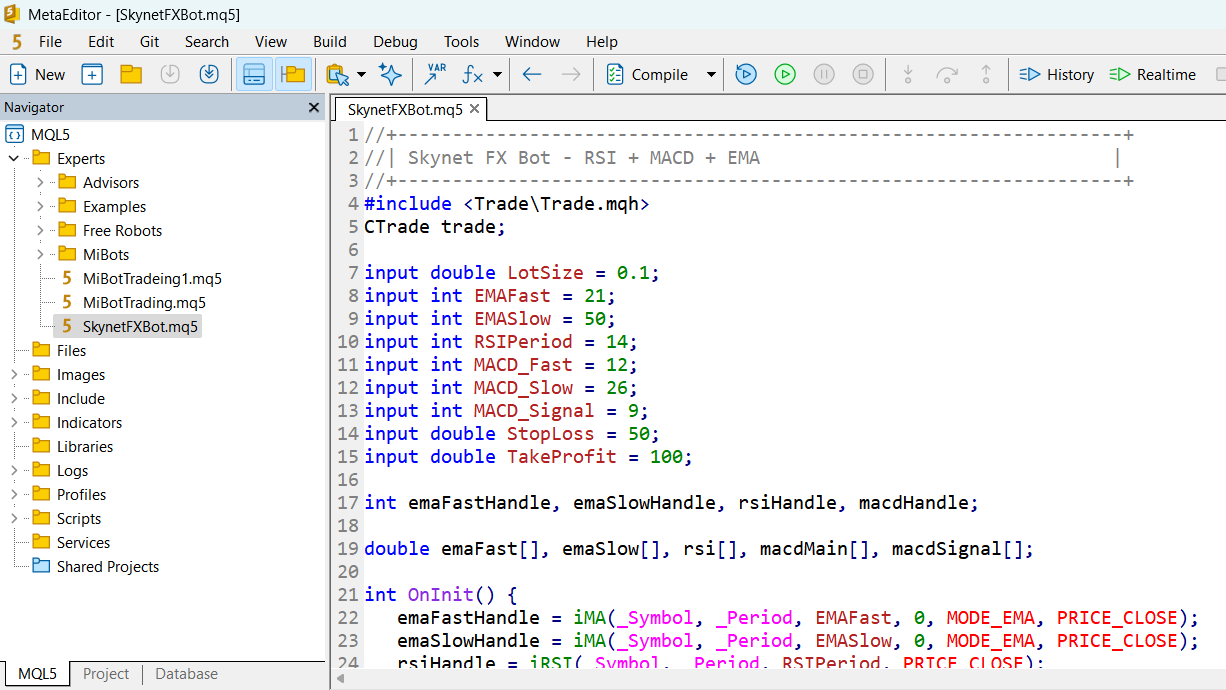Click the Step Over debug icon

(x=947, y=74)
